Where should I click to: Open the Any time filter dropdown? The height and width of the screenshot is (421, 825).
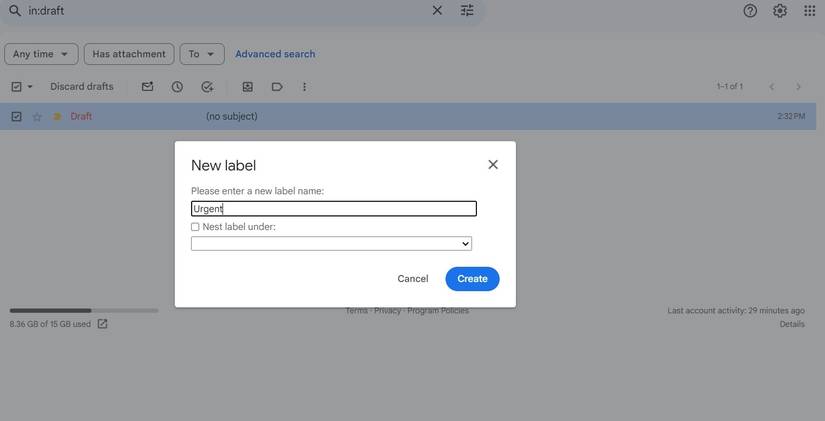point(41,54)
